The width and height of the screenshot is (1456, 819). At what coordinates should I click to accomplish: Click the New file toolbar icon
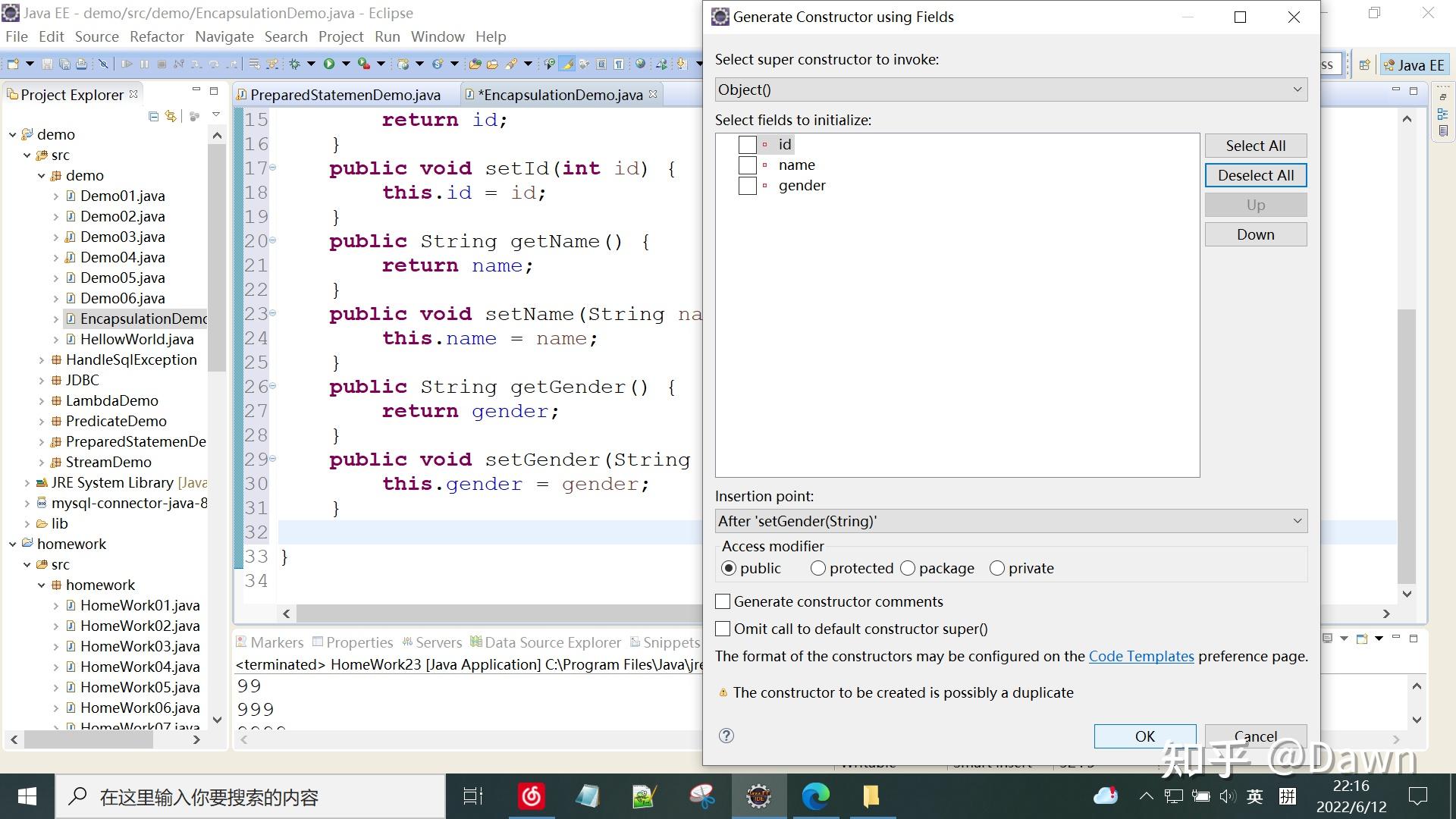(13, 64)
